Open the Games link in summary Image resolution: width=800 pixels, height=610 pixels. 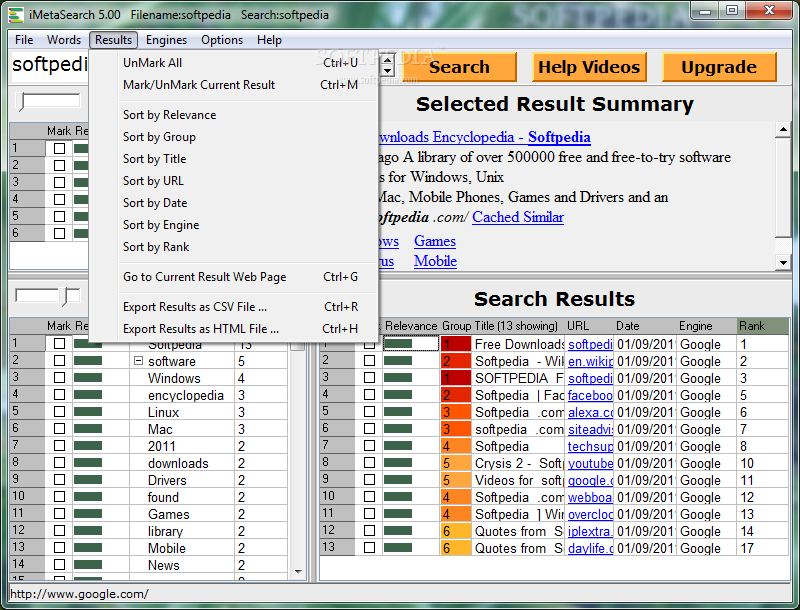pos(435,241)
